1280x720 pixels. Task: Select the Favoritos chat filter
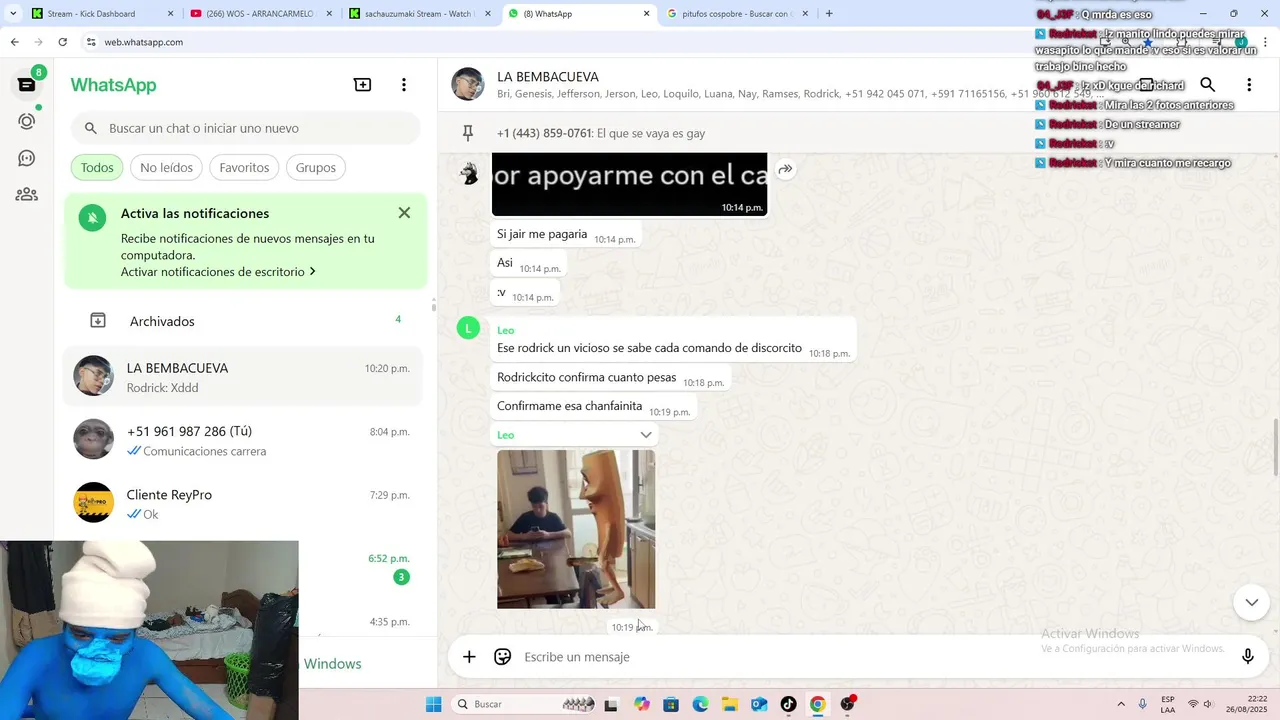coord(244,168)
